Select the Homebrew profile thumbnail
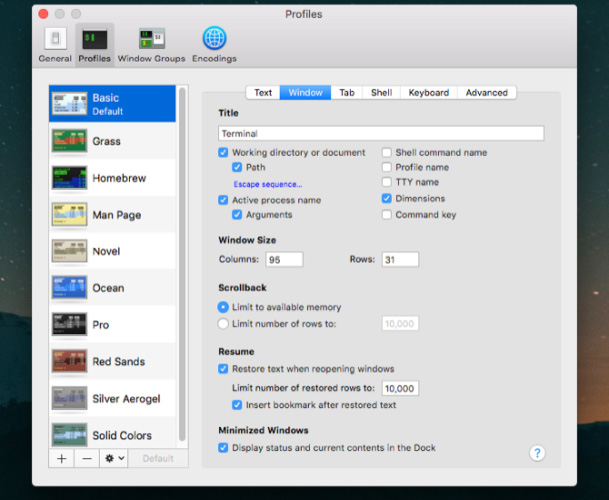 [70, 178]
